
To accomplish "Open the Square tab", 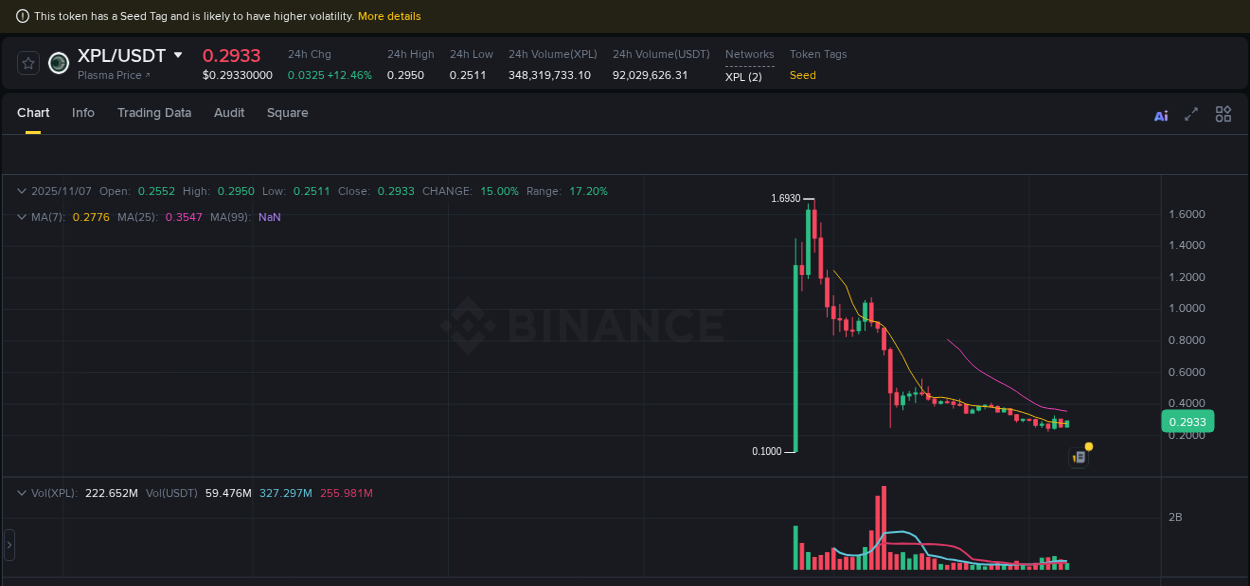I will [x=287, y=113].
